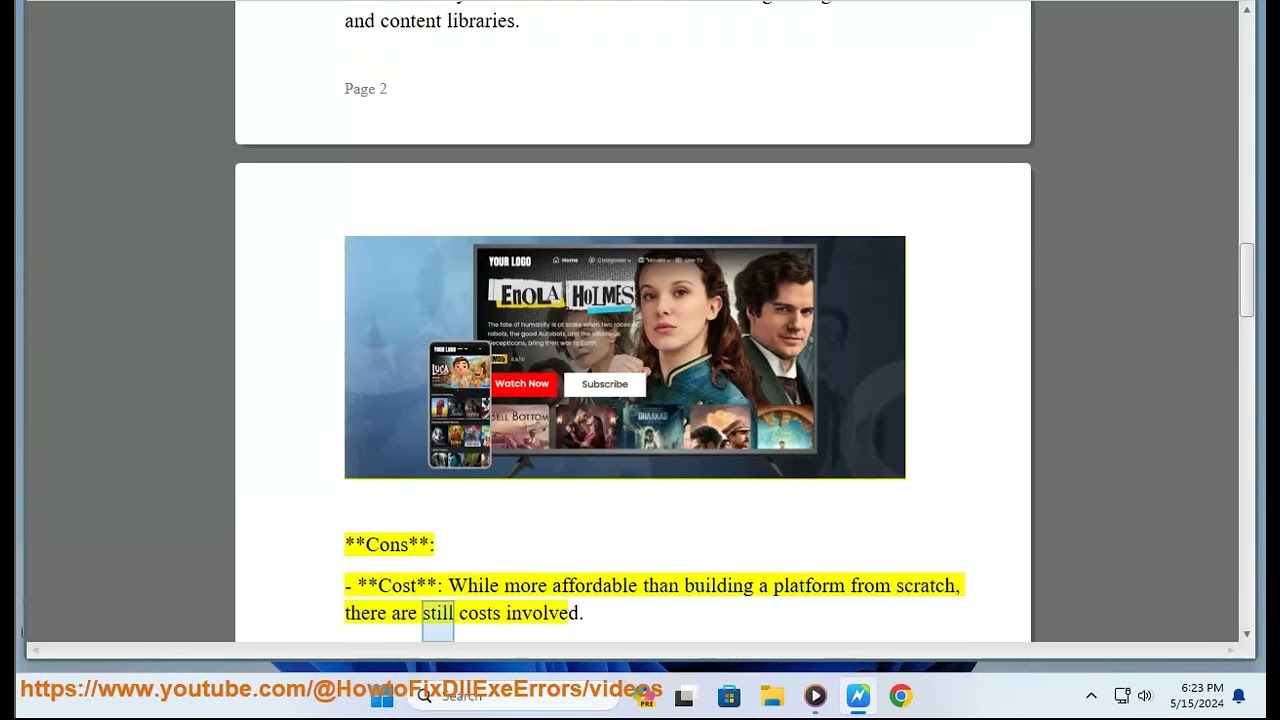This screenshot has height=720, width=1280.
Task: Click the highlighted word "**Cost**"
Action: tap(398, 586)
